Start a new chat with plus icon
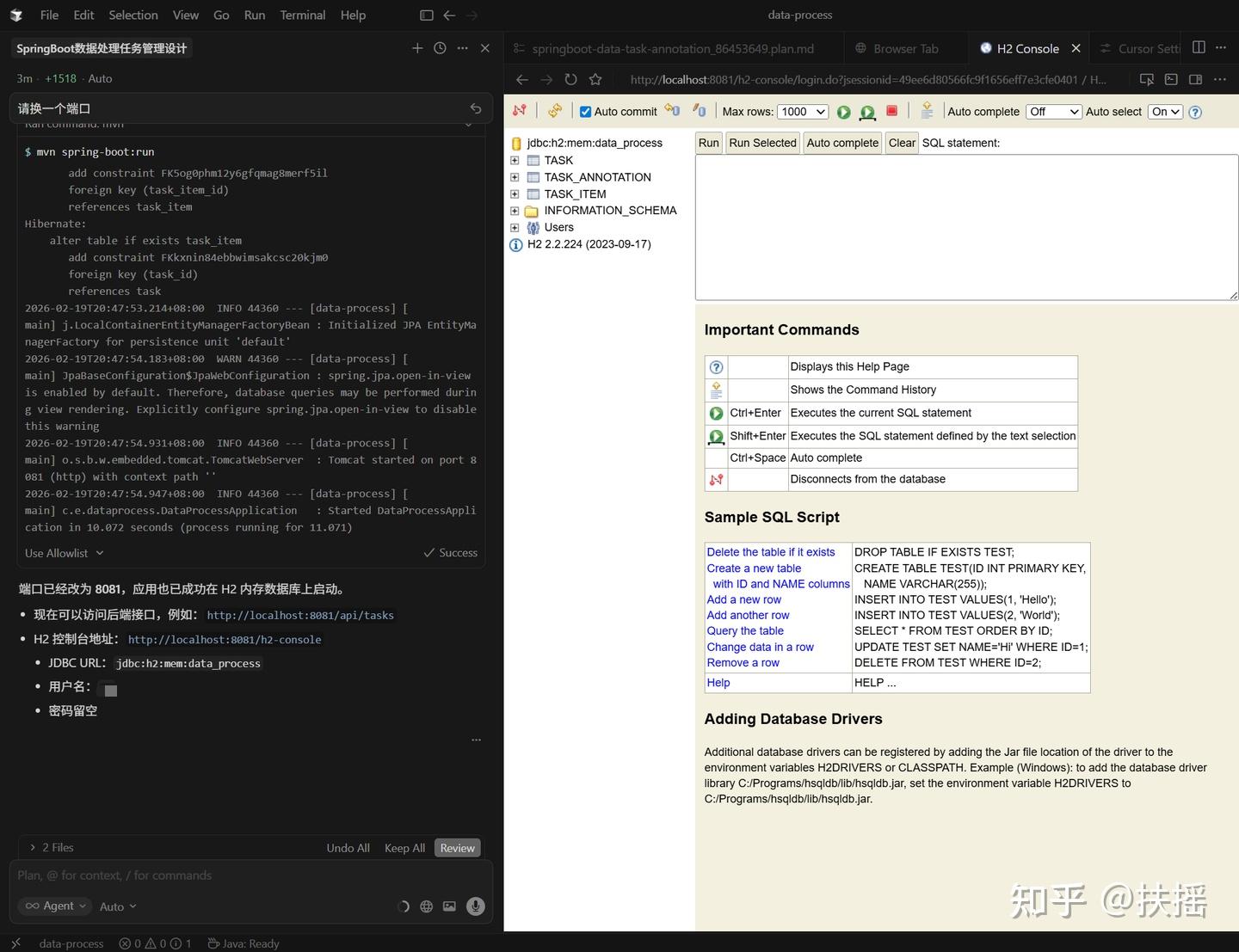The height and width of the screenshot is (952, 1239). (x=417, y=48)
